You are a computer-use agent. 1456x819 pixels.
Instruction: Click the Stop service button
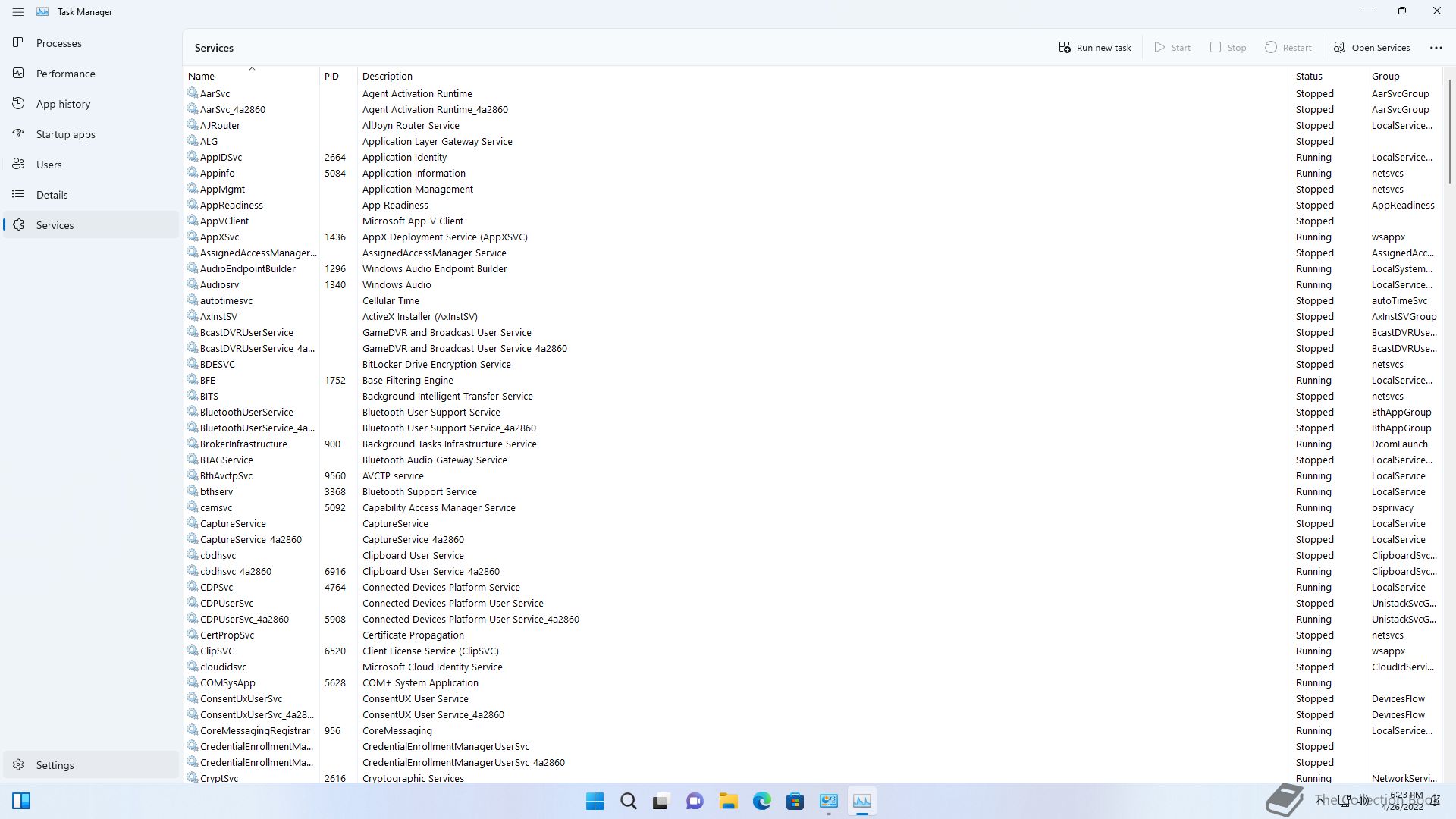1228,47
